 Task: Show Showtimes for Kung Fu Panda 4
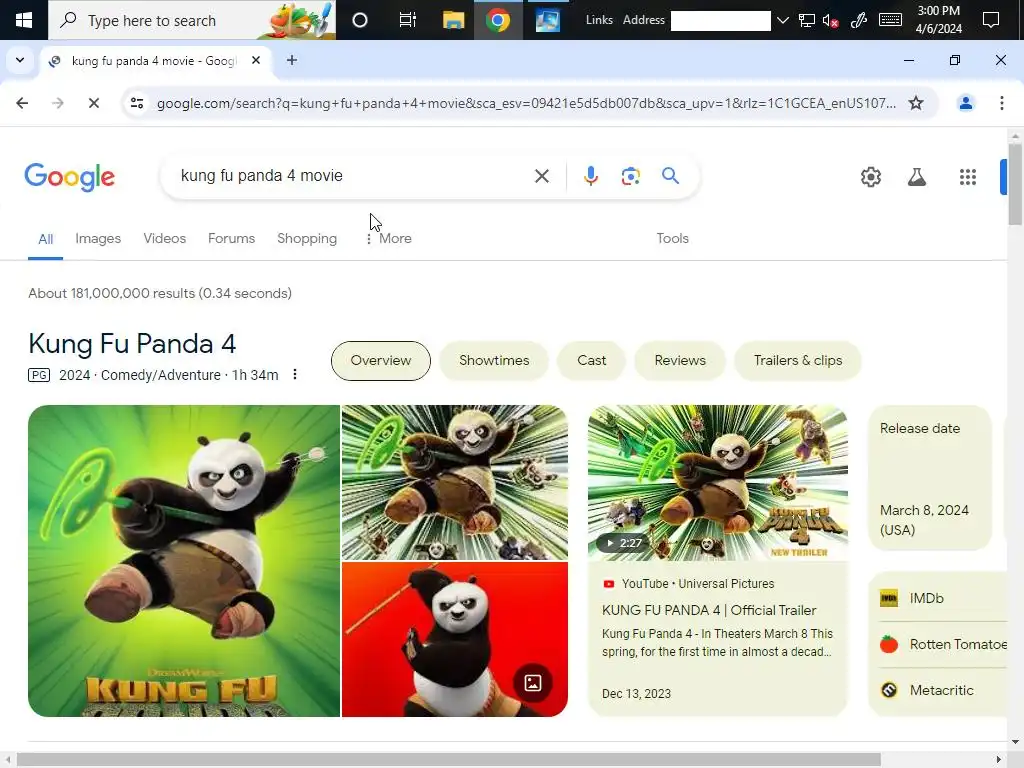coord(494,360)
